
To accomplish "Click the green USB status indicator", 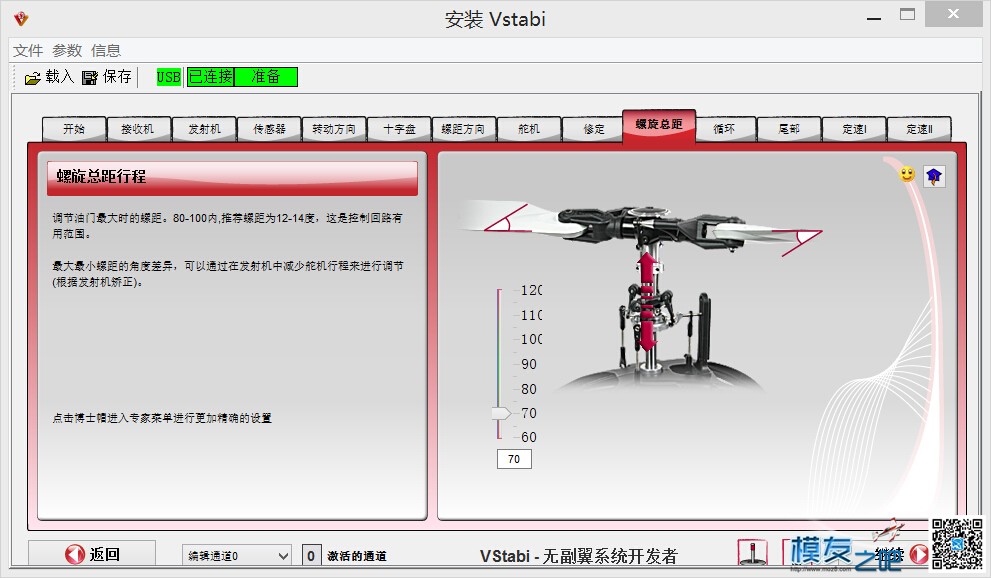I will [169, 77].
